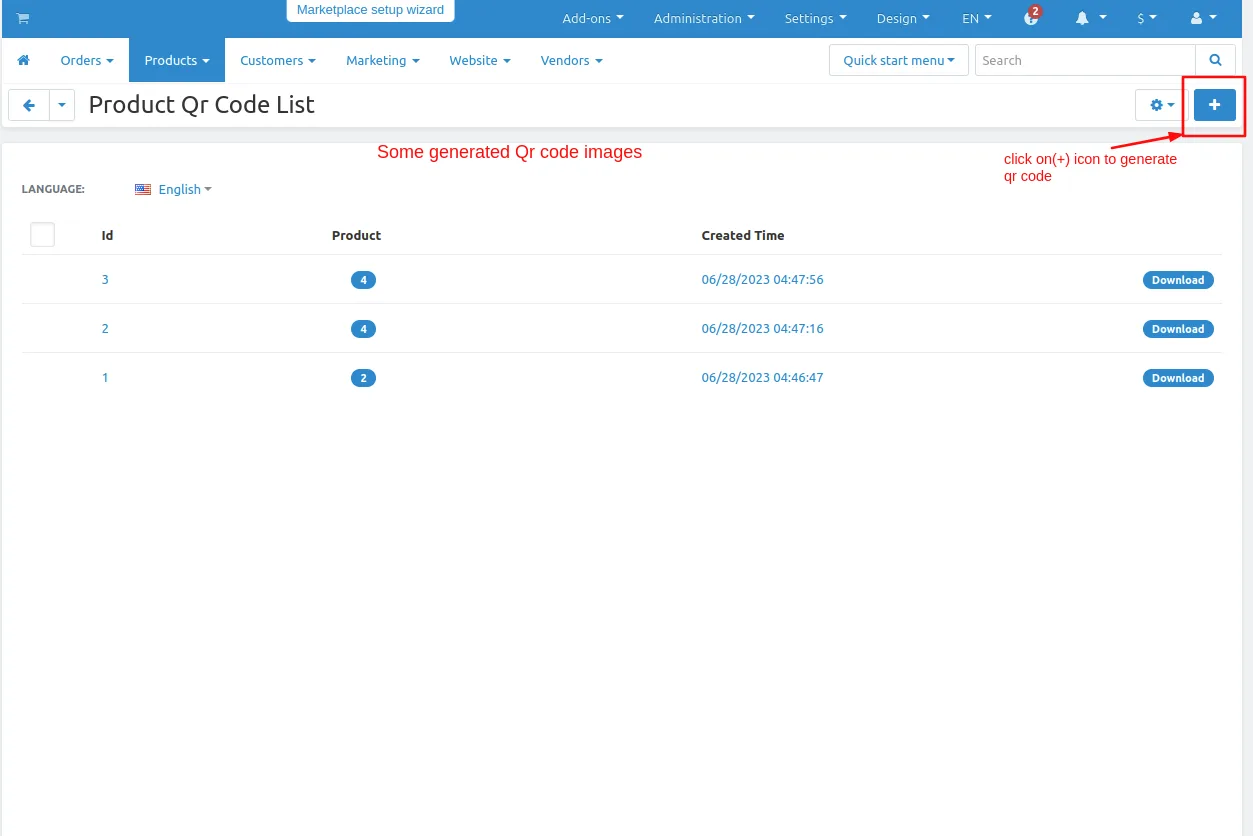The width and height of the screenshot is (1253, 836).
Task: Click the Product column header
Action: pos(356,235)
